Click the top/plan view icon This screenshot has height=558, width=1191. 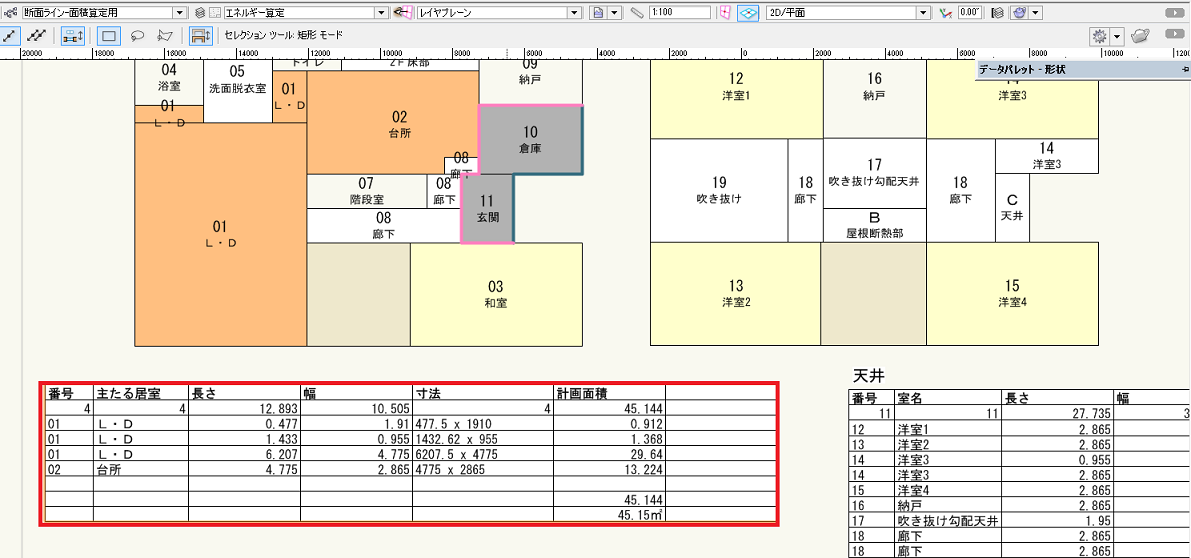[748, 13]
